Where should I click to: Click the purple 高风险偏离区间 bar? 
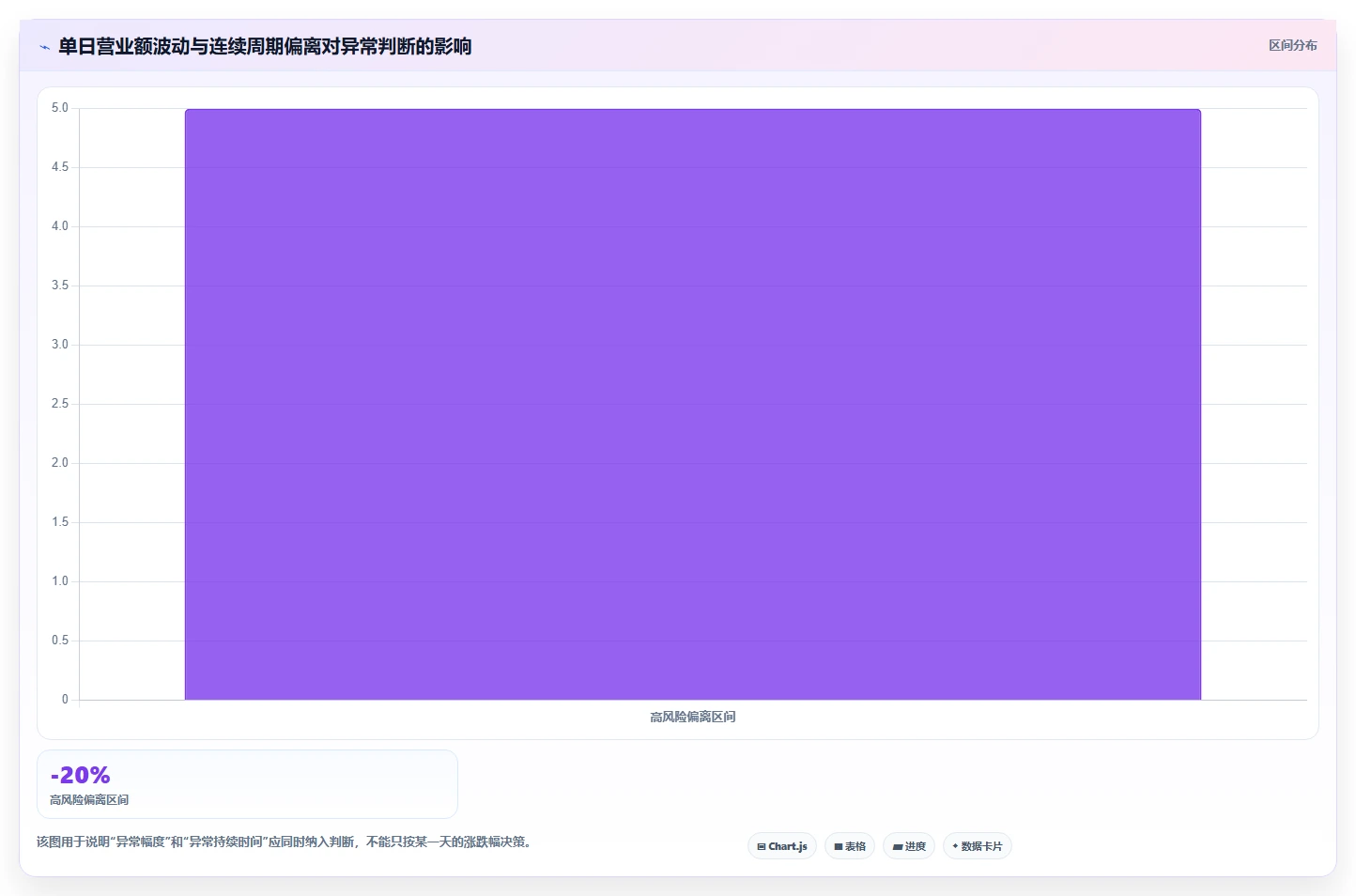click(693, 404)
